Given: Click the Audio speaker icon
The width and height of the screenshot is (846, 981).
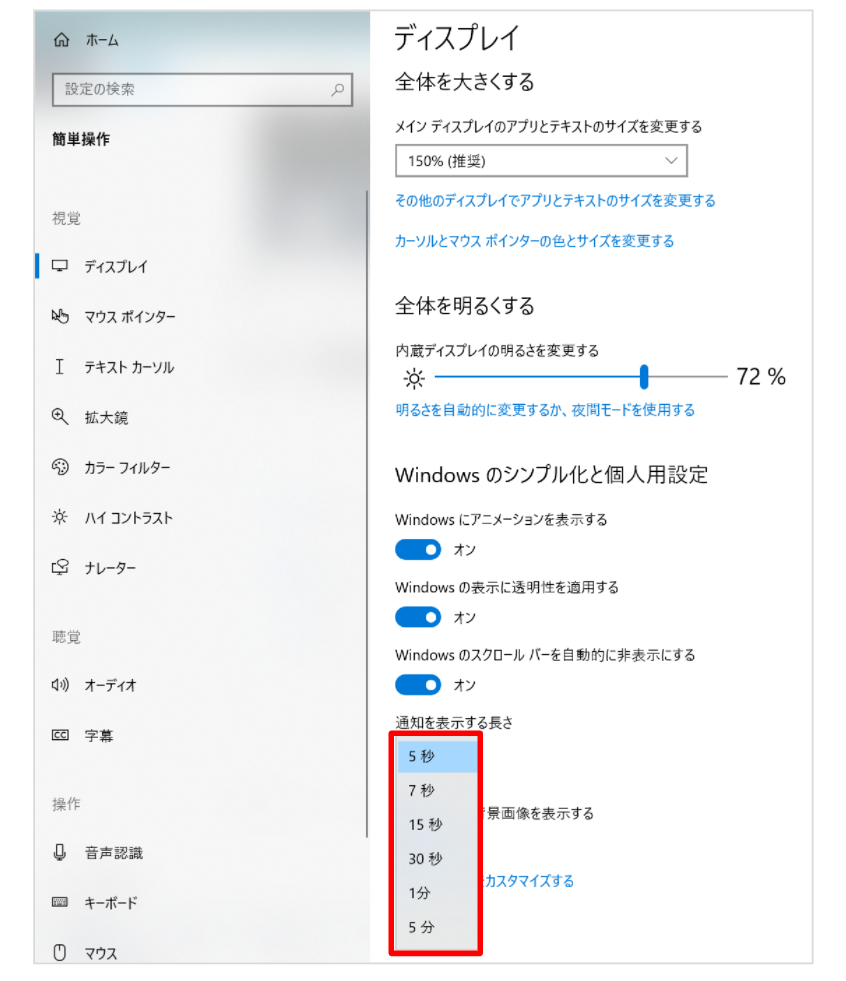Looking at the screenshot, I should tap(60, 684).
